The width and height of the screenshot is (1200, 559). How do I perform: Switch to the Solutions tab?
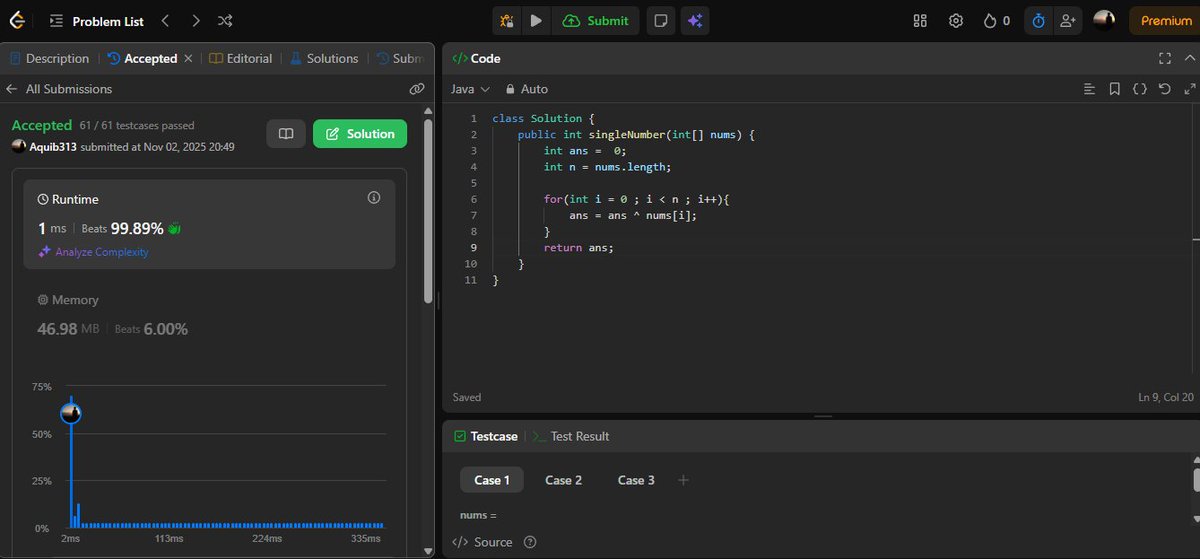pos(324,59)
